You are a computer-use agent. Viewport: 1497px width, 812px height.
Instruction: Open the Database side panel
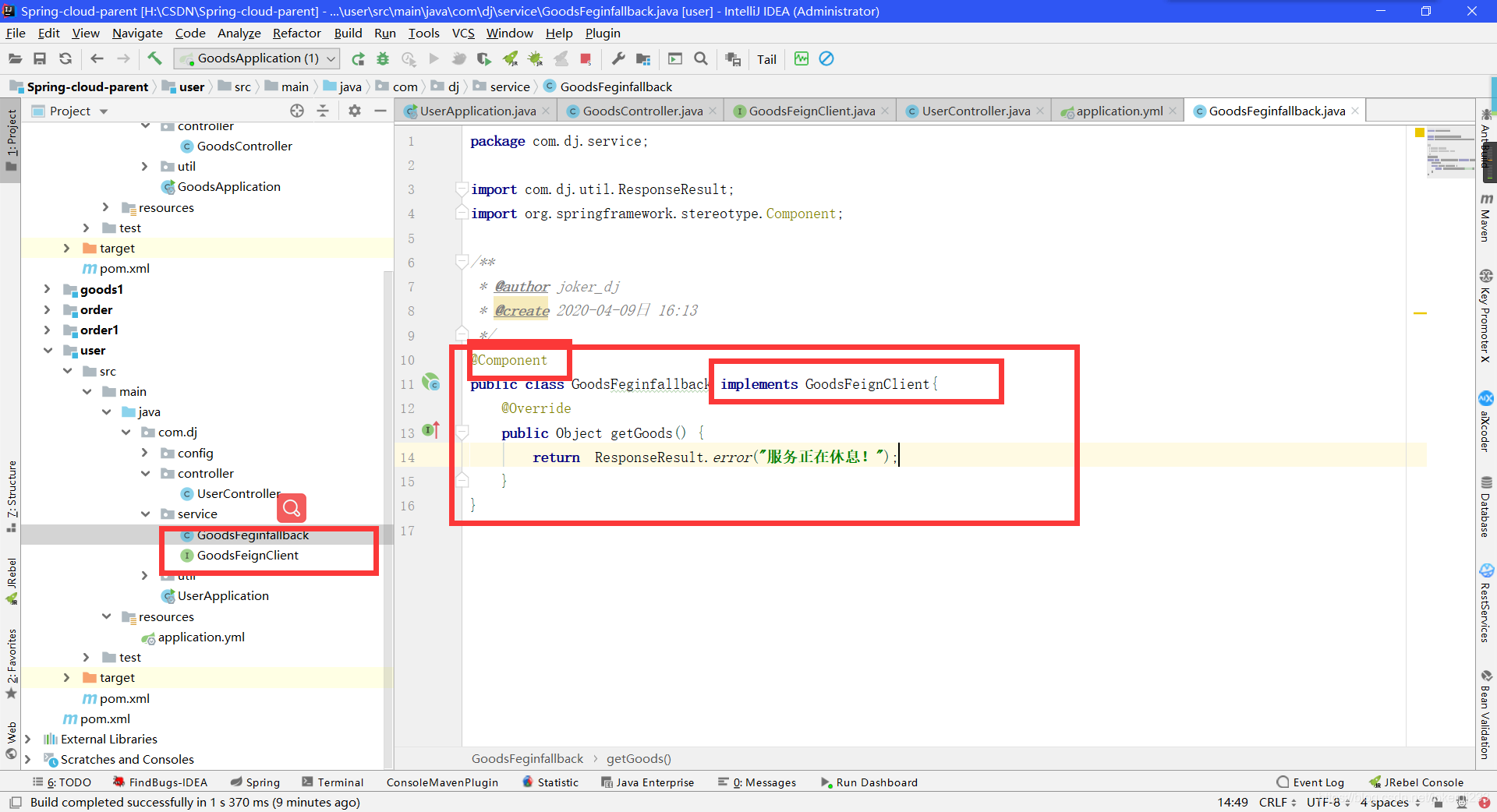pyautogui.click(x=1486, y=507)
